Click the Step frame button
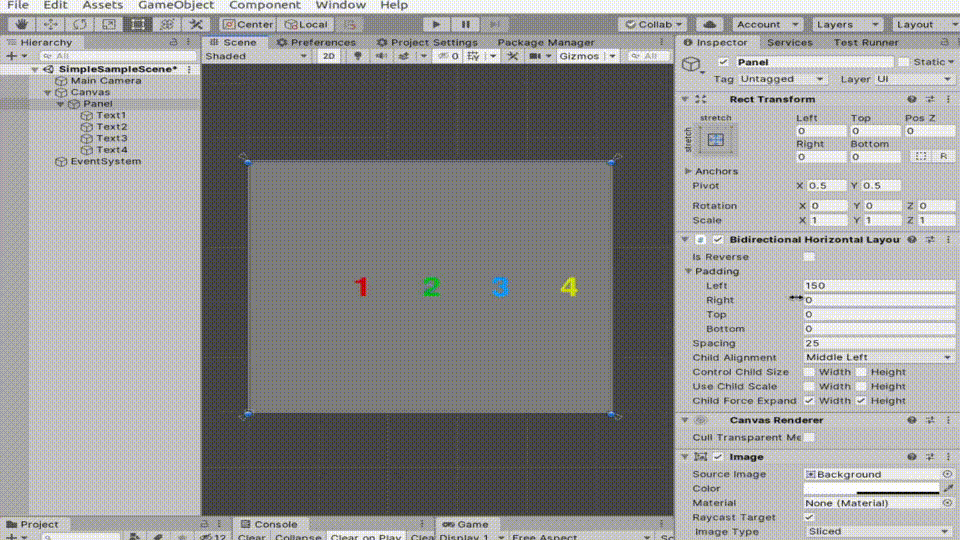 pyautogui.click(x=494, y=24)
